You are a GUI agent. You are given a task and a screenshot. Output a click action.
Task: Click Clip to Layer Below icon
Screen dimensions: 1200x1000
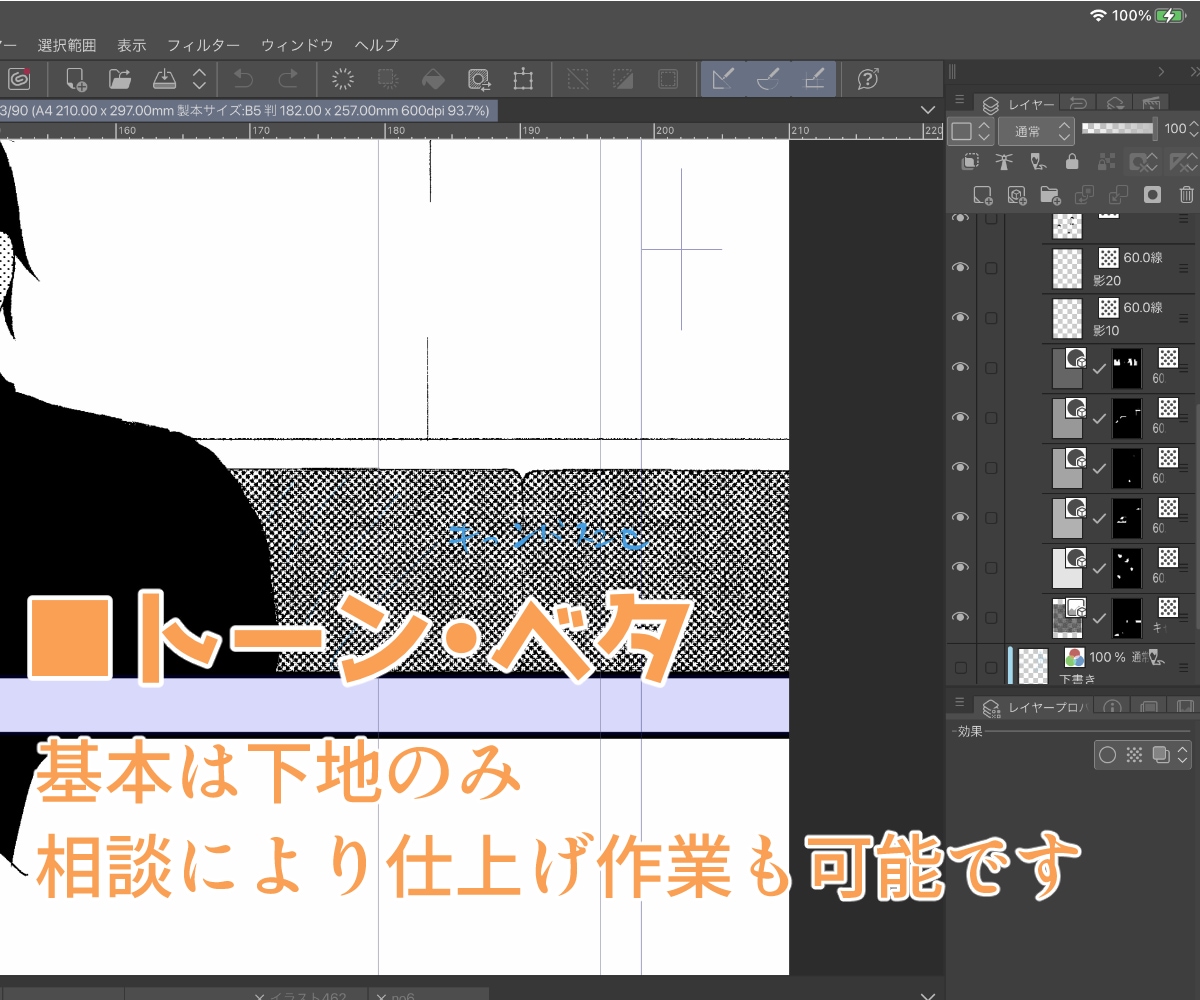pyautogui.click(x=970, y=162)
